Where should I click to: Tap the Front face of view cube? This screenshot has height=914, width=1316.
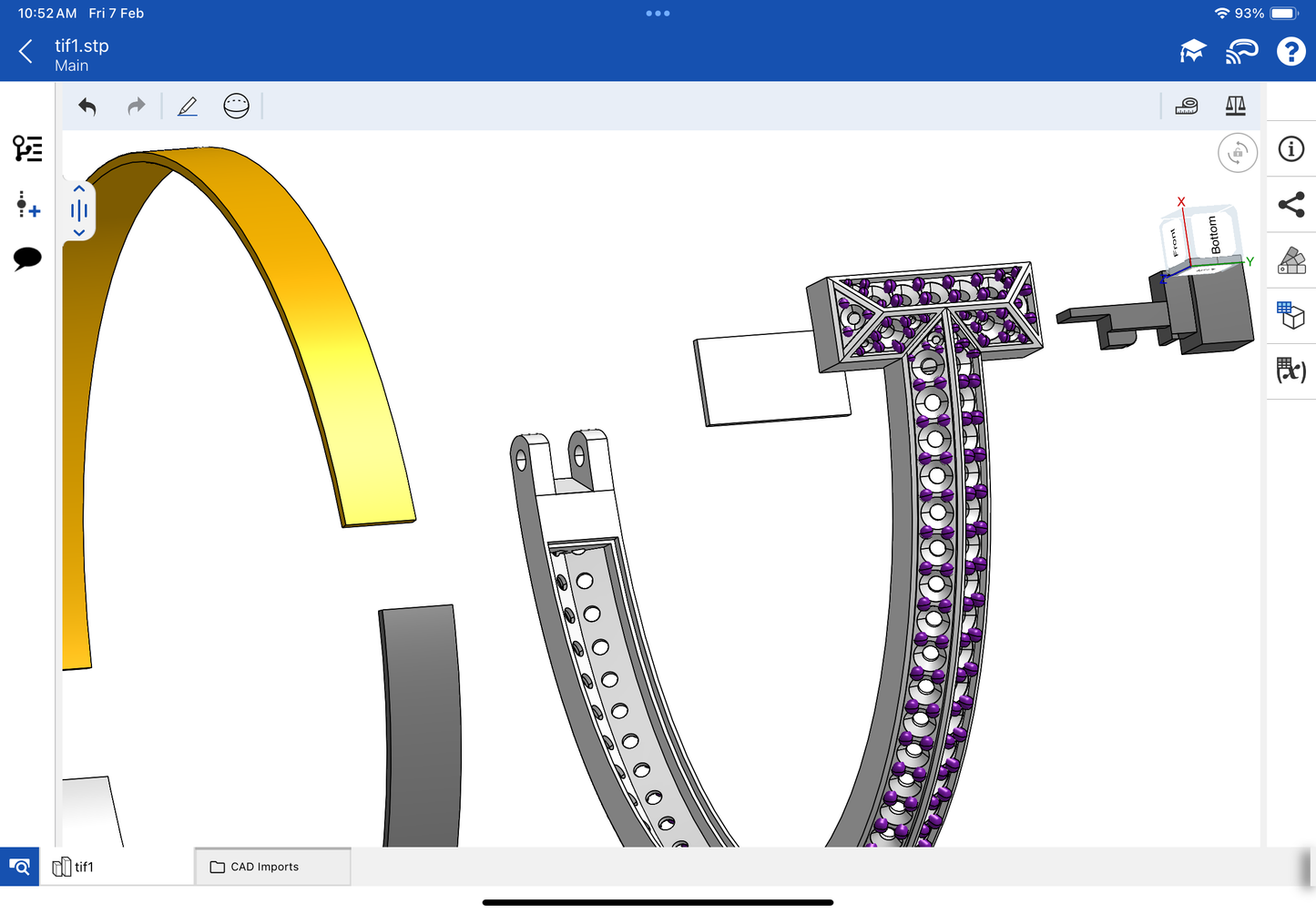coord(1175,243)
